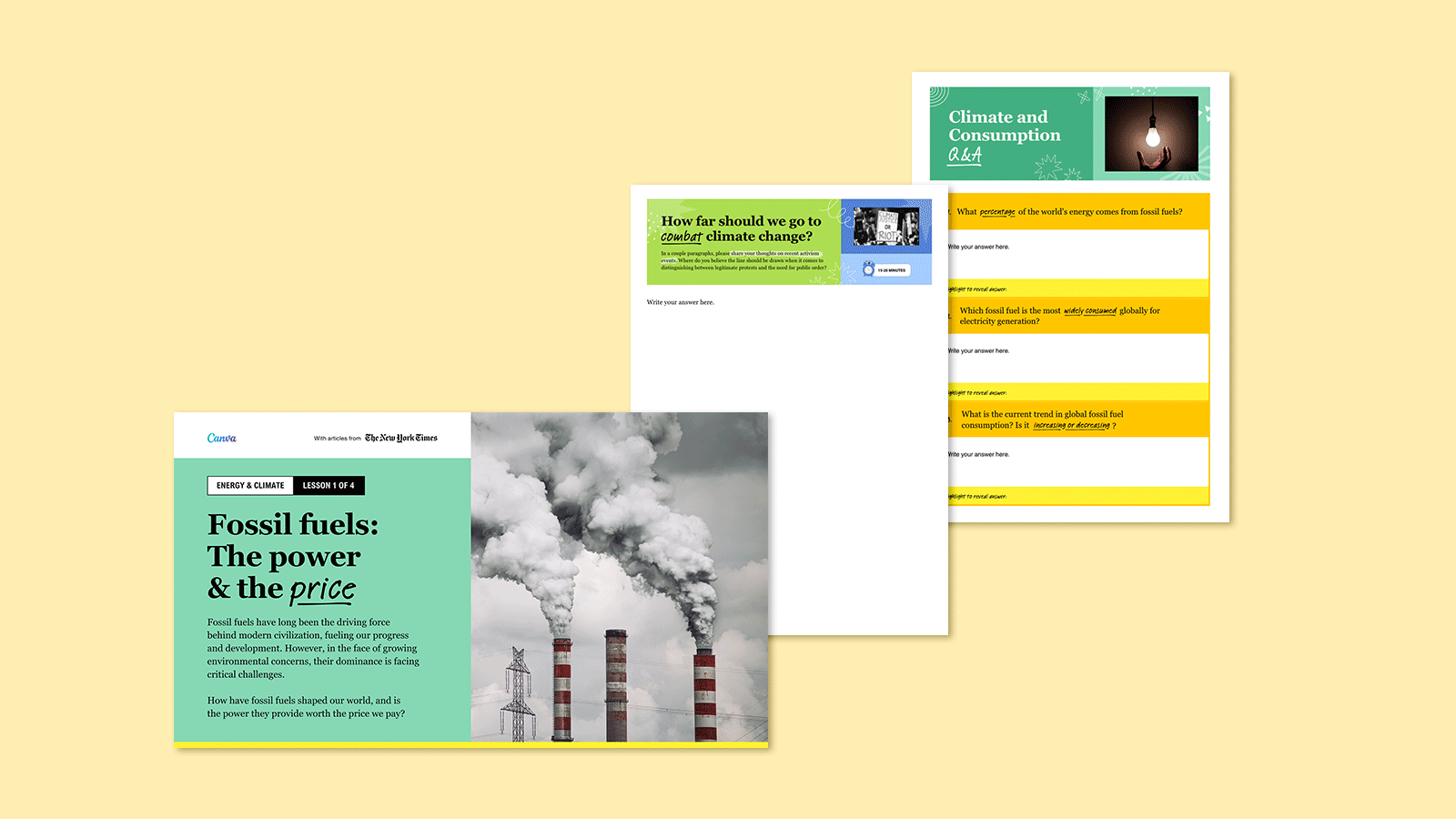
Task: Click the light bulb image on the Q&A header
Action: [1151, 135]
